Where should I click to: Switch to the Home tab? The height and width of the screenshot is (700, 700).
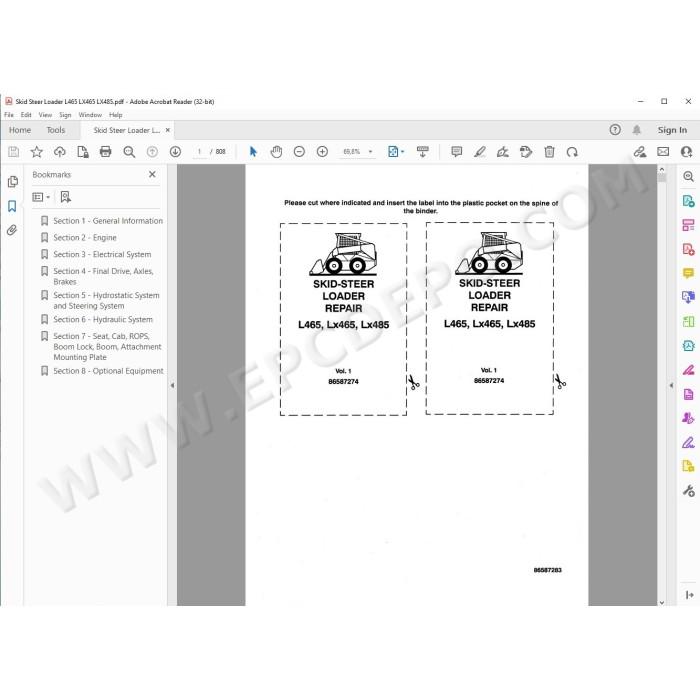20,130
